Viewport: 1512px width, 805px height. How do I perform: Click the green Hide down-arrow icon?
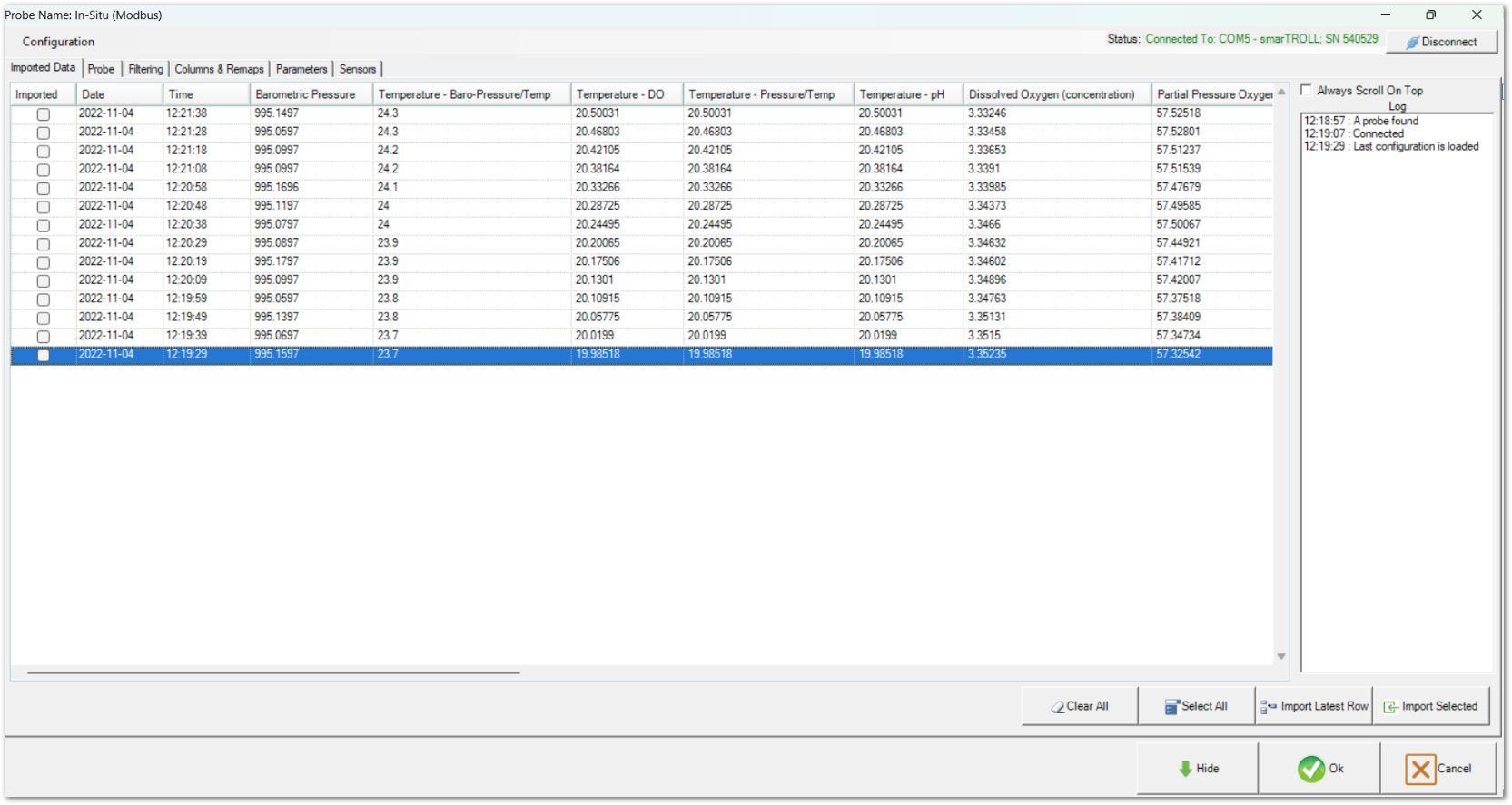click(x=1185, y=769)
